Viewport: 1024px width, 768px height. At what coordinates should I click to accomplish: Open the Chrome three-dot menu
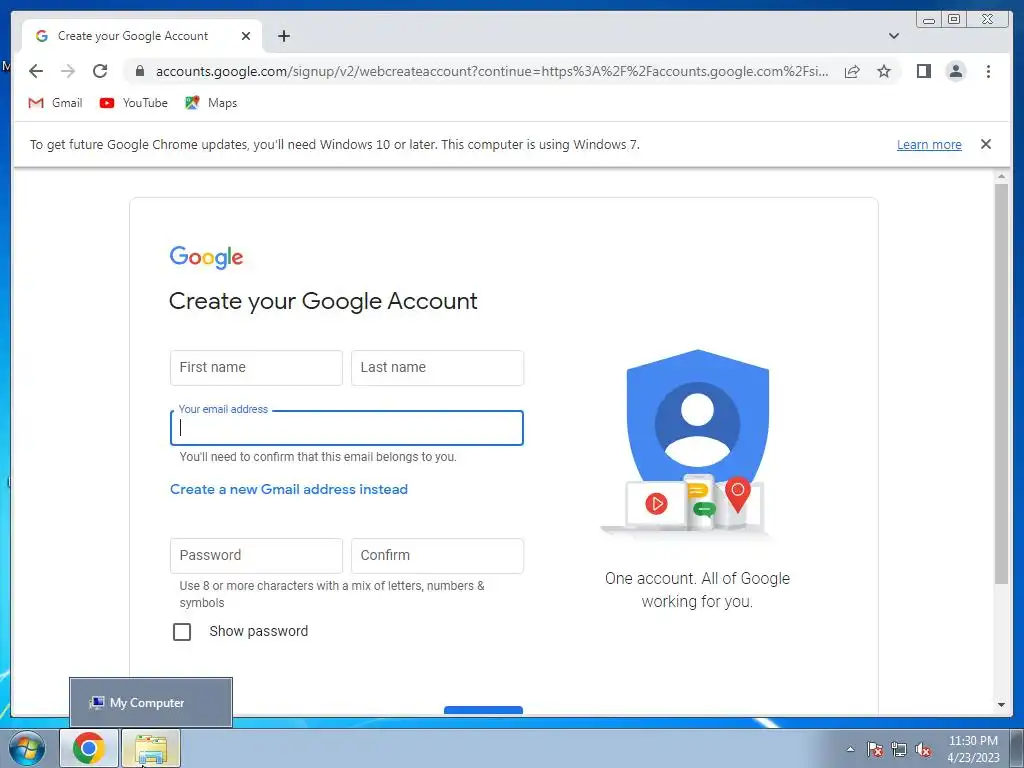988,71
